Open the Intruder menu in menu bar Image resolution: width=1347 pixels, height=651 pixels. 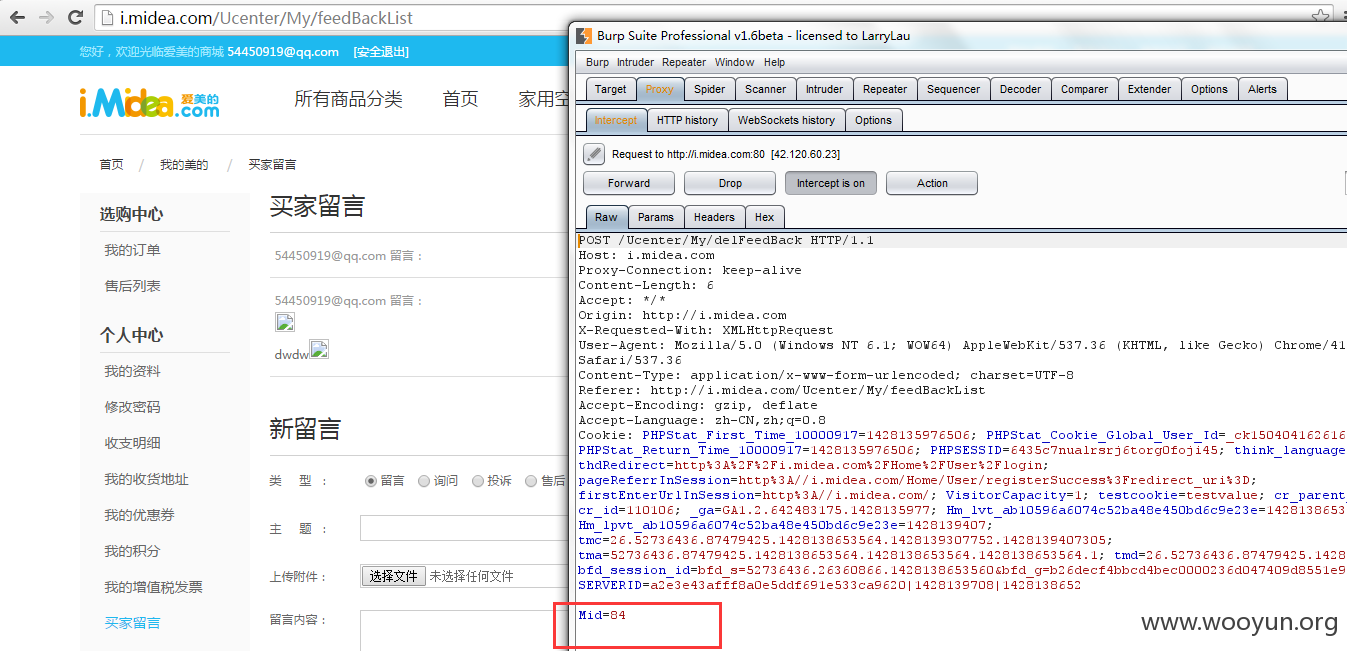click(636, 62)
